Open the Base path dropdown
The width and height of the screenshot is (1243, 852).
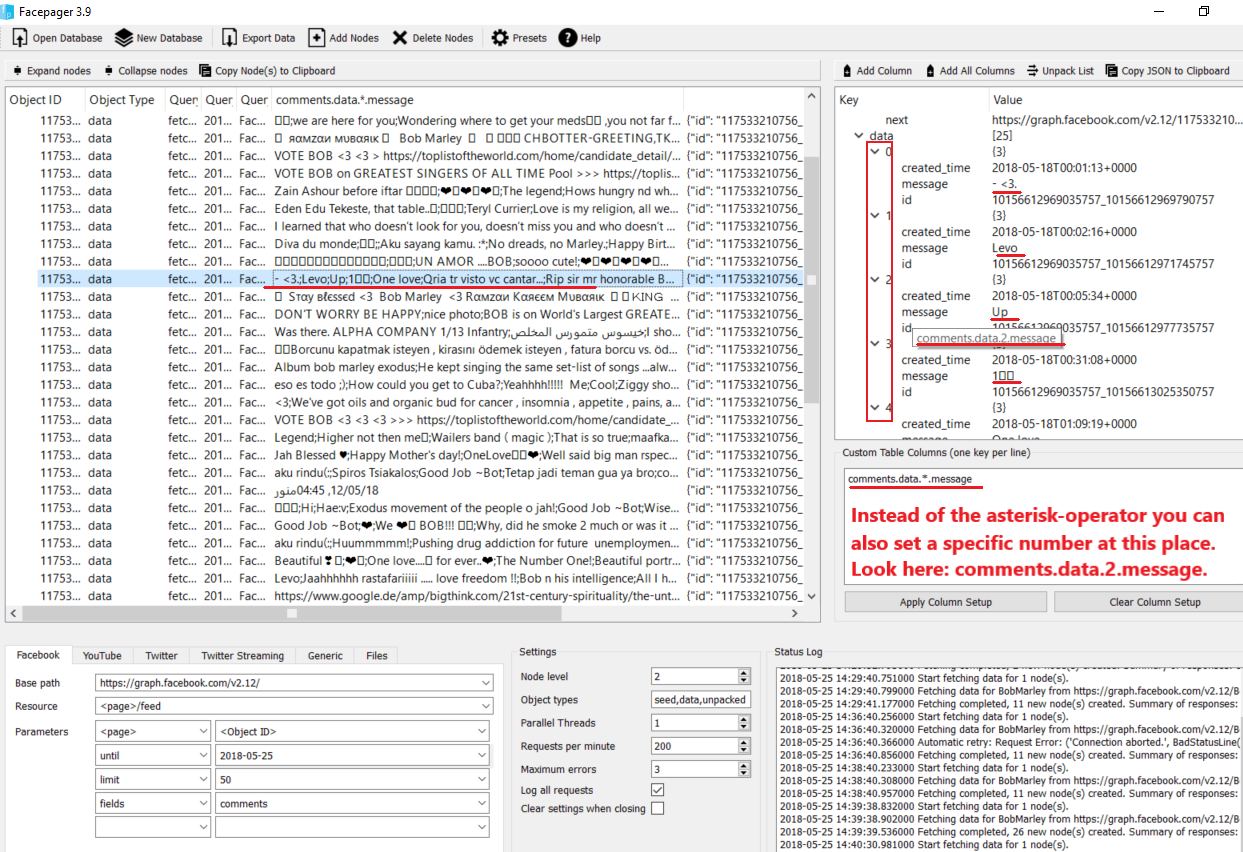(295, 683)
